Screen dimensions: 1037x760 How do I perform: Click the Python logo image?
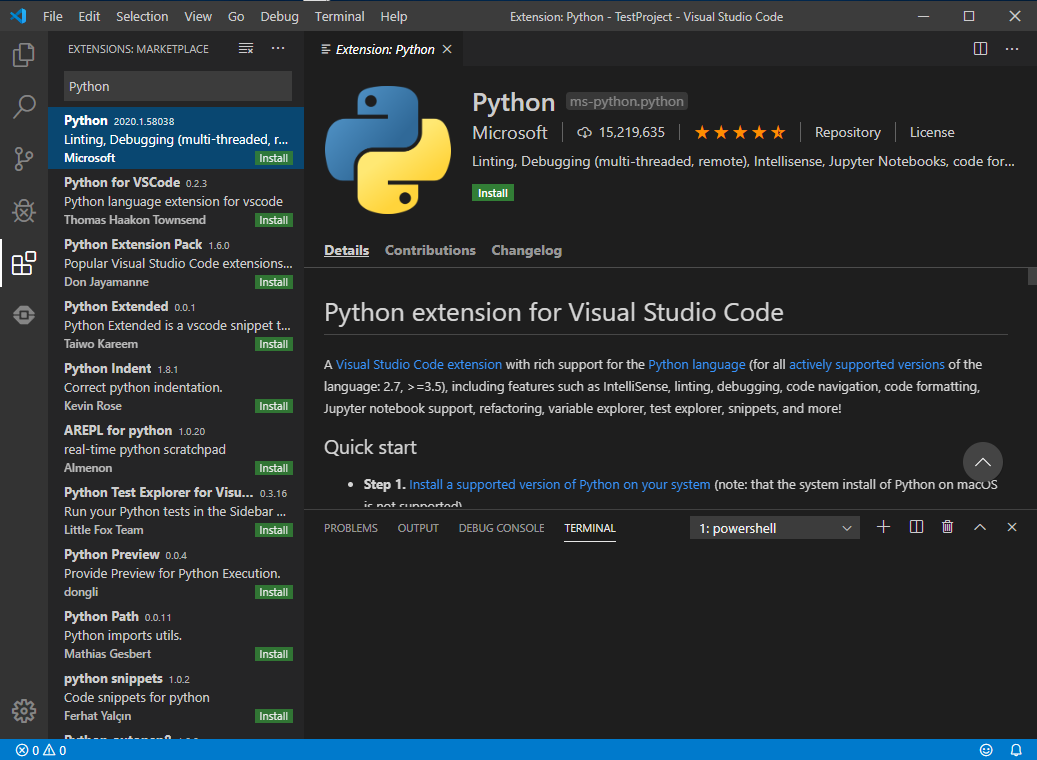[388, 149]
